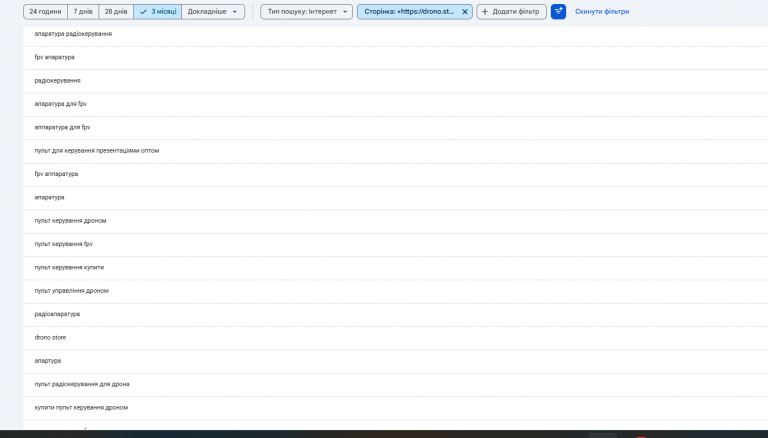
Task: Click Додати фільтр button
Action: pyautogui.click(x=511, y=11)
